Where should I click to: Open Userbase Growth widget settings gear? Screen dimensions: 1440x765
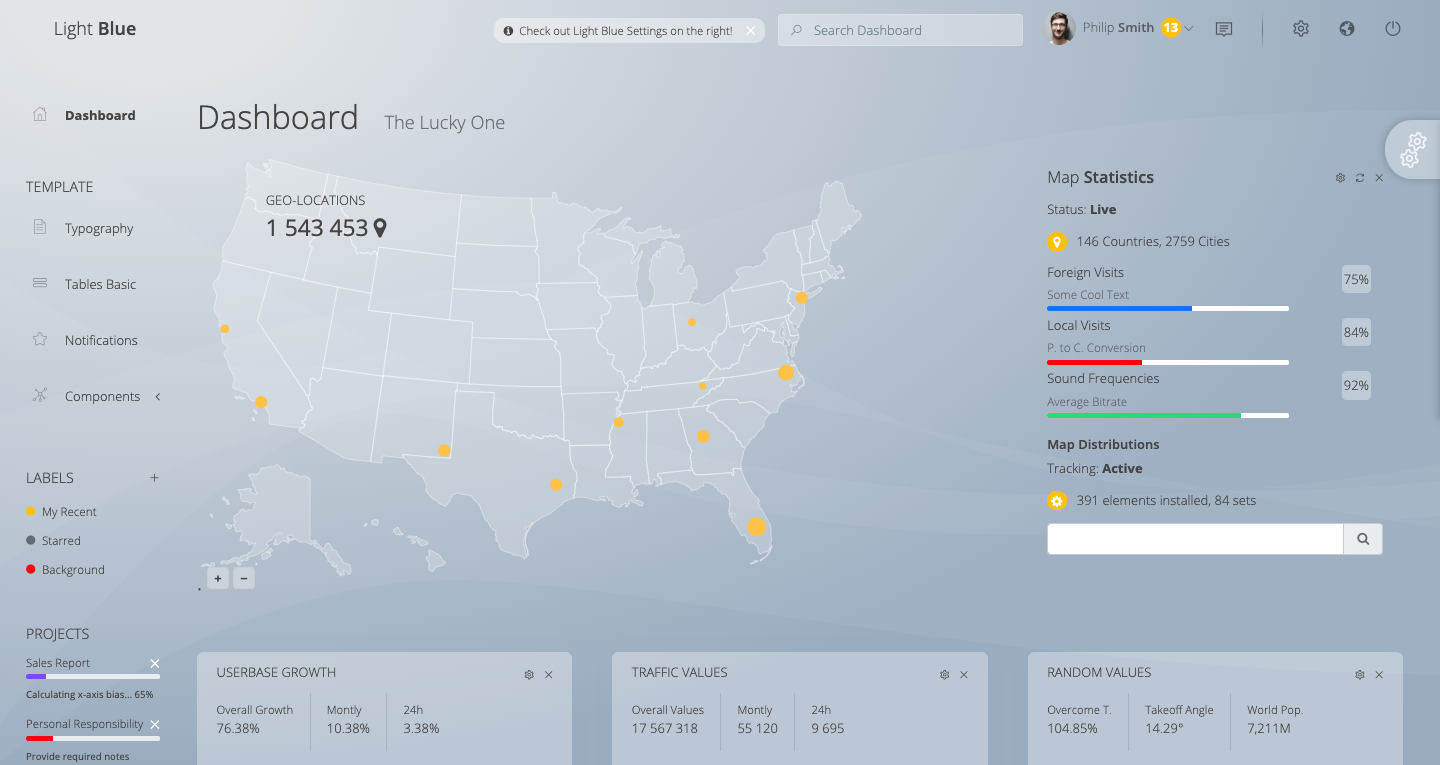coord(529,675)
